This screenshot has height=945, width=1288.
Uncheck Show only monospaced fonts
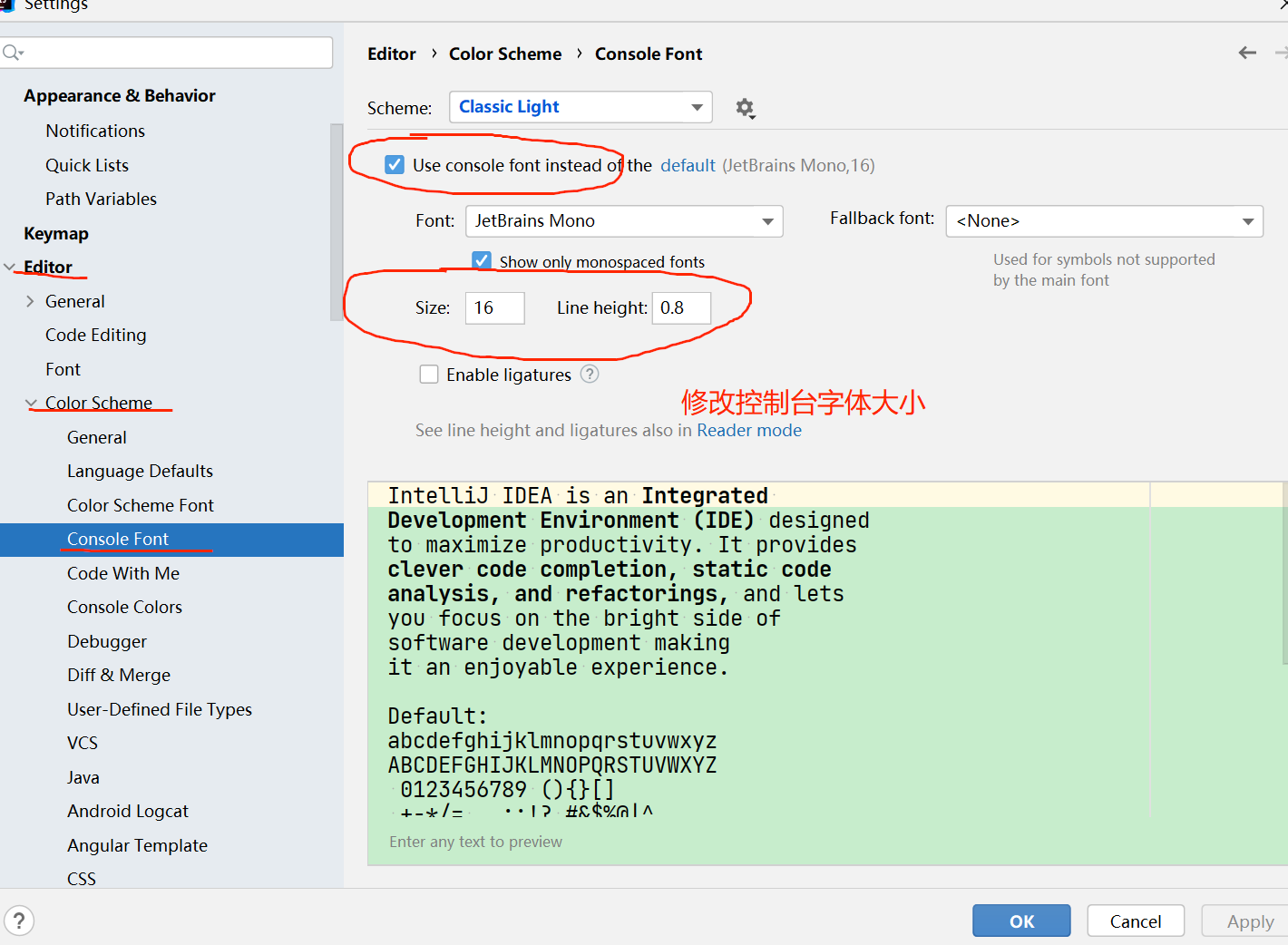[482, 261]
